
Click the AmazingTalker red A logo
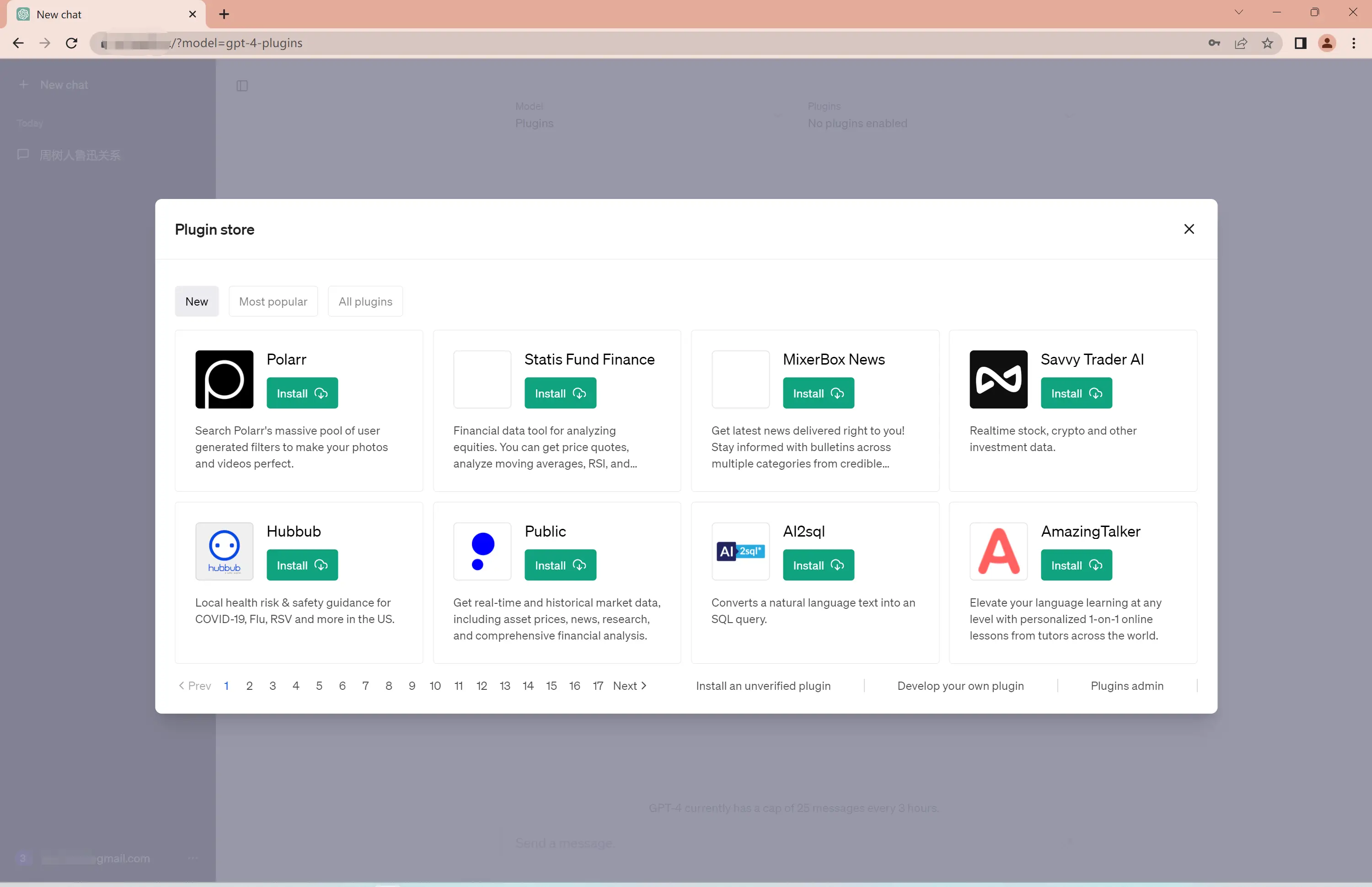(998, 551)
